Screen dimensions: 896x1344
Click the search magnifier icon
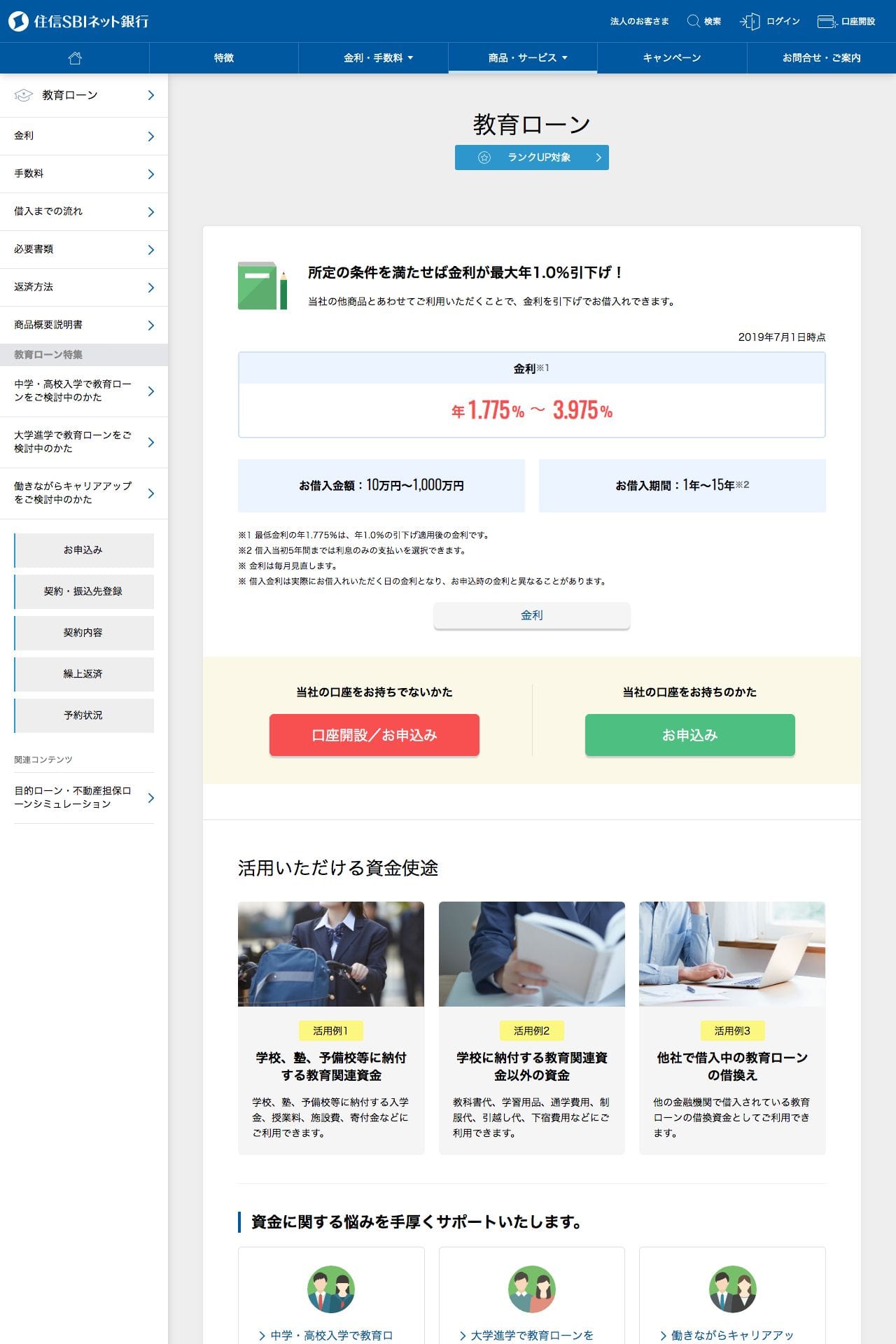693,21
